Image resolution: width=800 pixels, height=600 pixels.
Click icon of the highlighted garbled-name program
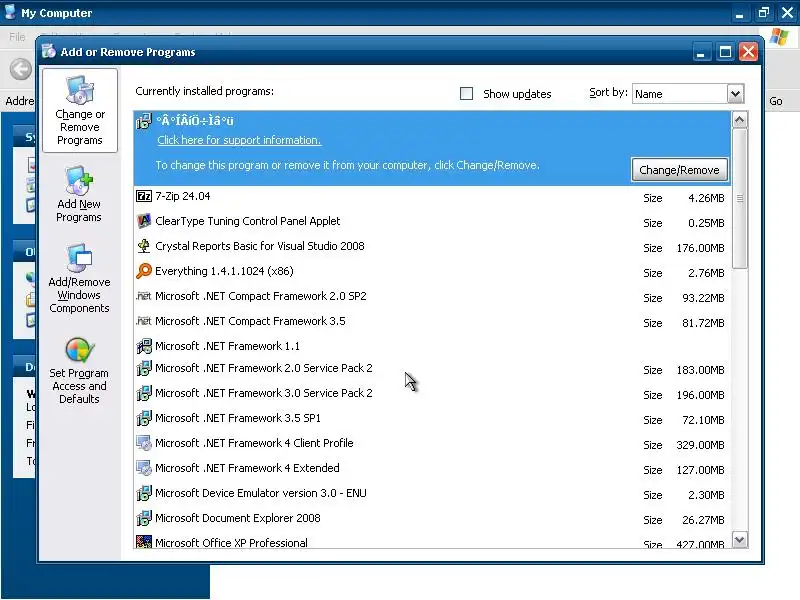click(x=144, y=121)
